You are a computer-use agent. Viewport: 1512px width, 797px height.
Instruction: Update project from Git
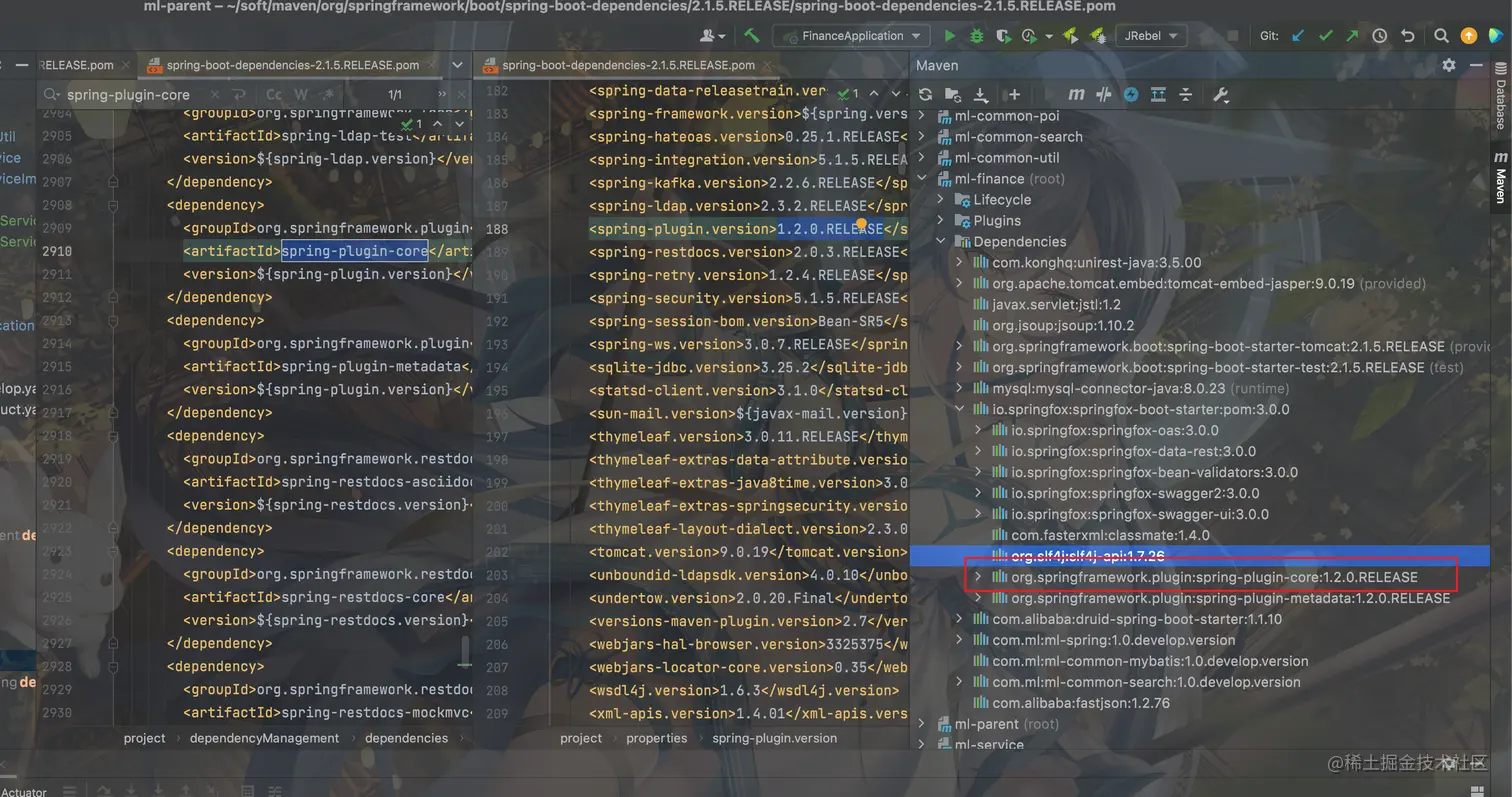[1298, 35]
